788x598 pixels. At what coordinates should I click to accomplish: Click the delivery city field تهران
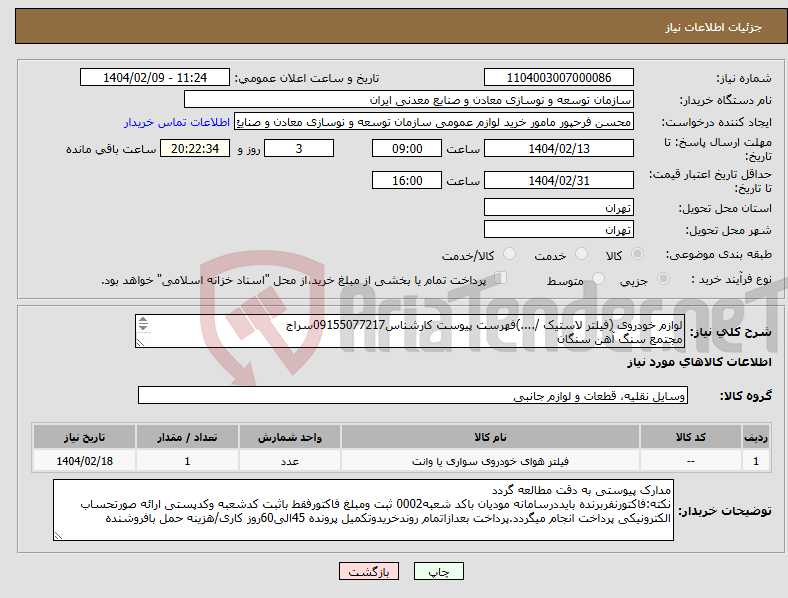pyautogui.click(x=558, y=230)
